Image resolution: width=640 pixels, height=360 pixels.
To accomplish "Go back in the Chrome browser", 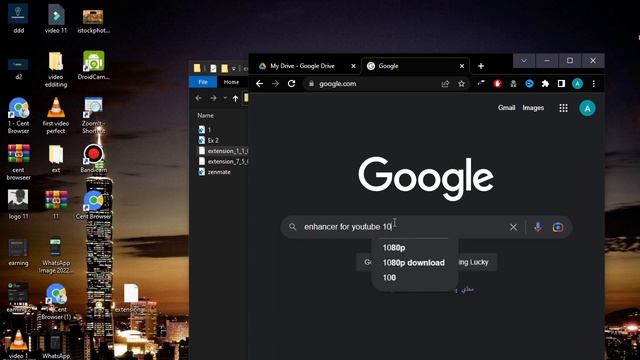I will [260, 84].
